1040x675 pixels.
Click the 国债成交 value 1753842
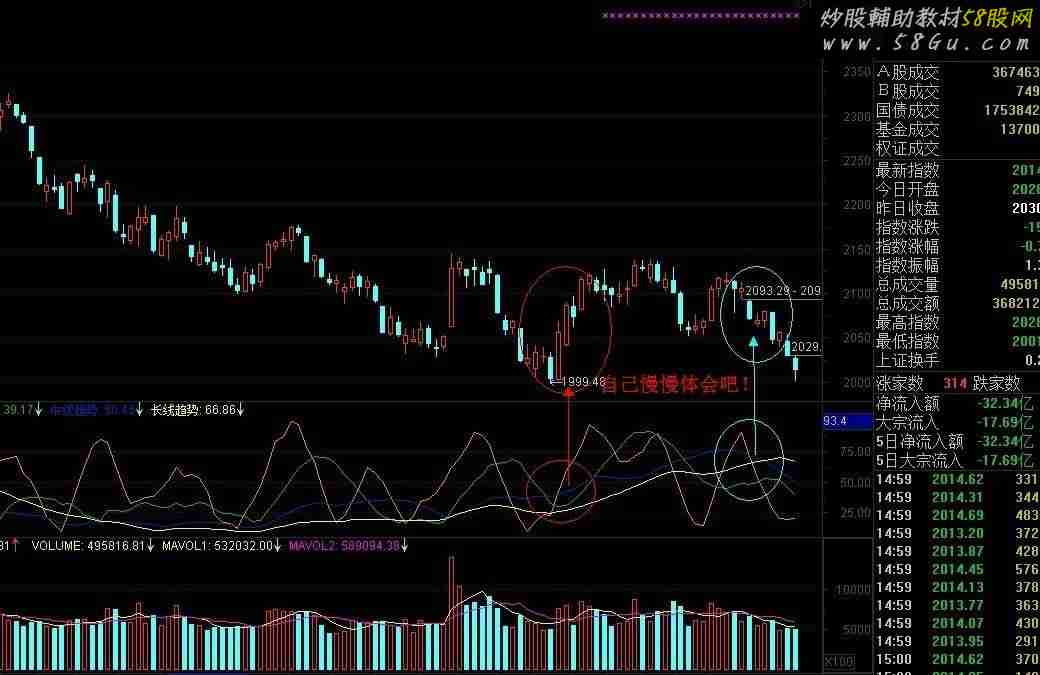coord(1011,111)
